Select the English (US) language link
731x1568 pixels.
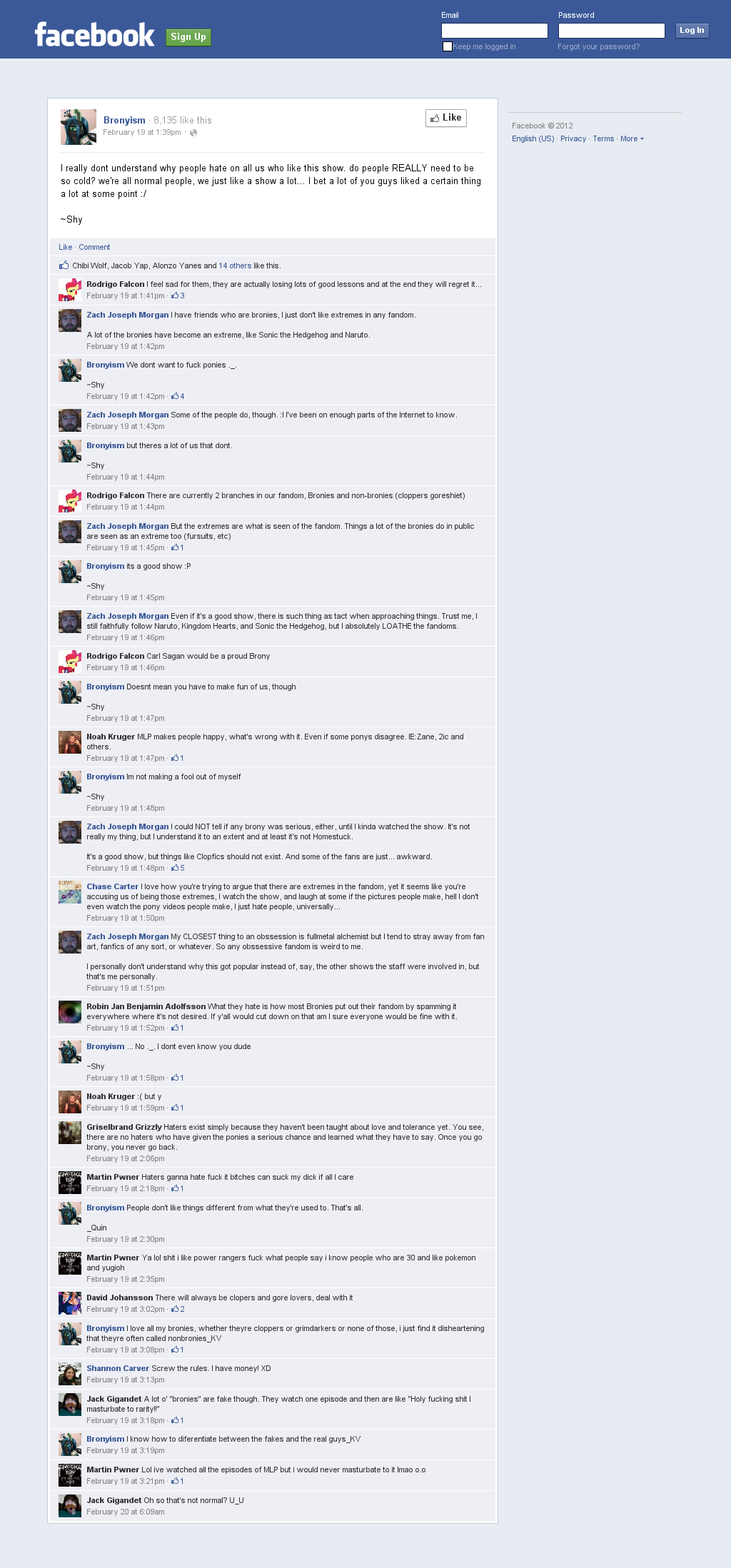[533, 138]
